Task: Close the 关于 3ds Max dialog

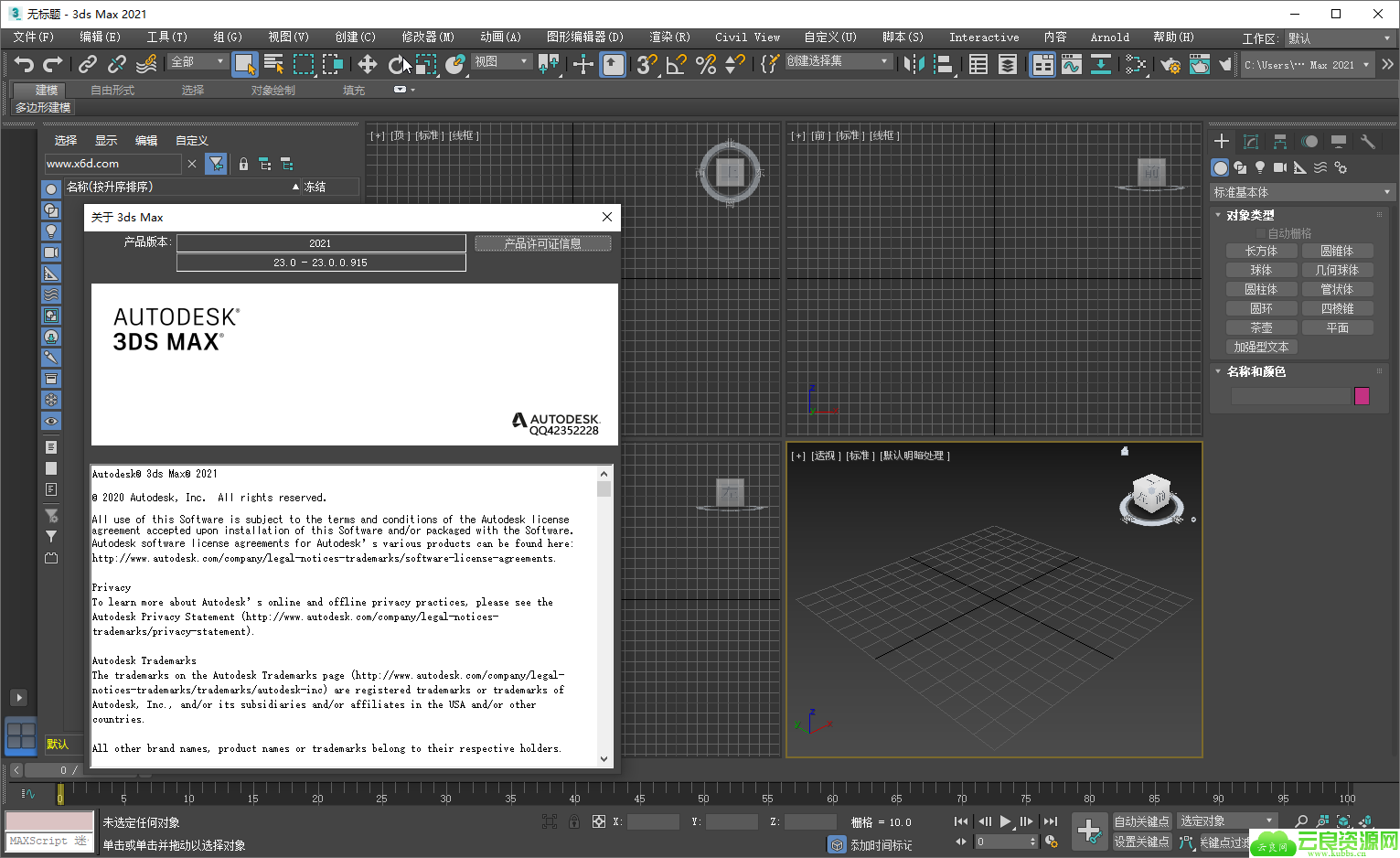Action: pos(607,217)
